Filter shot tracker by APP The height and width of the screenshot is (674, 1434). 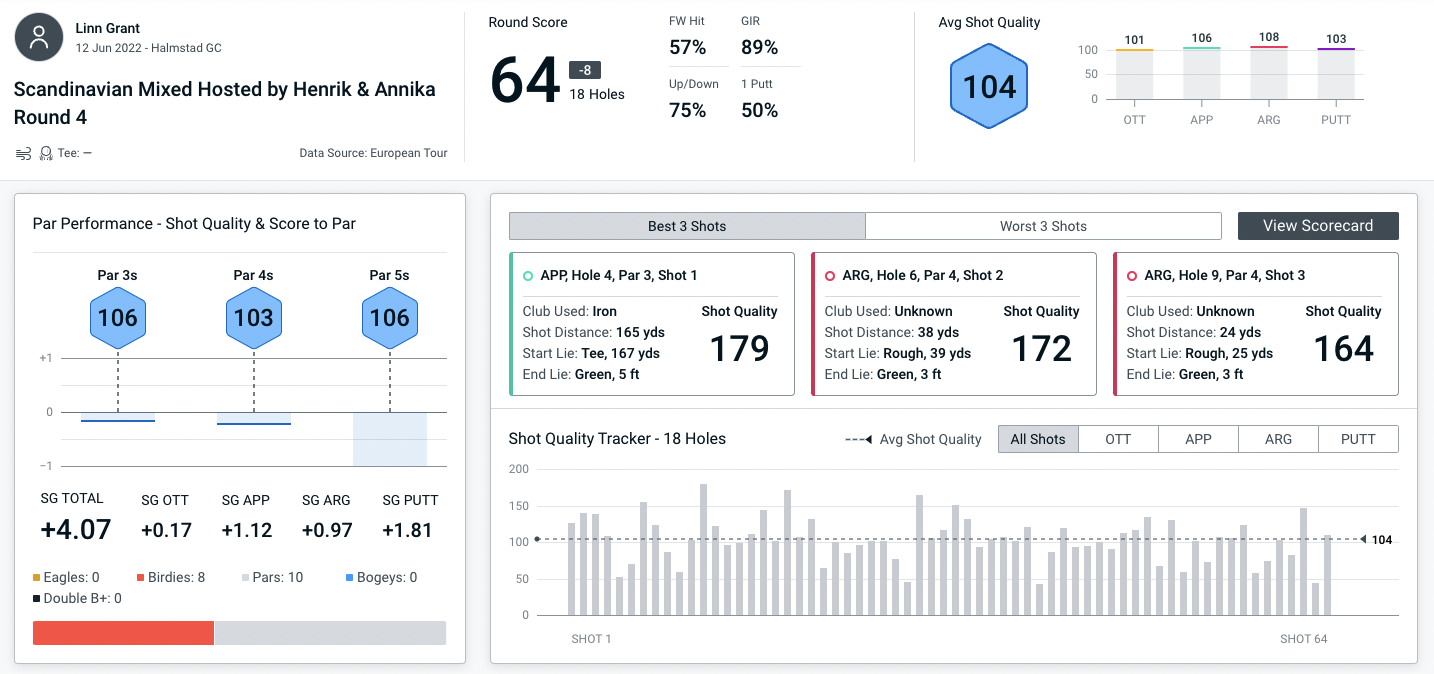1198,439
